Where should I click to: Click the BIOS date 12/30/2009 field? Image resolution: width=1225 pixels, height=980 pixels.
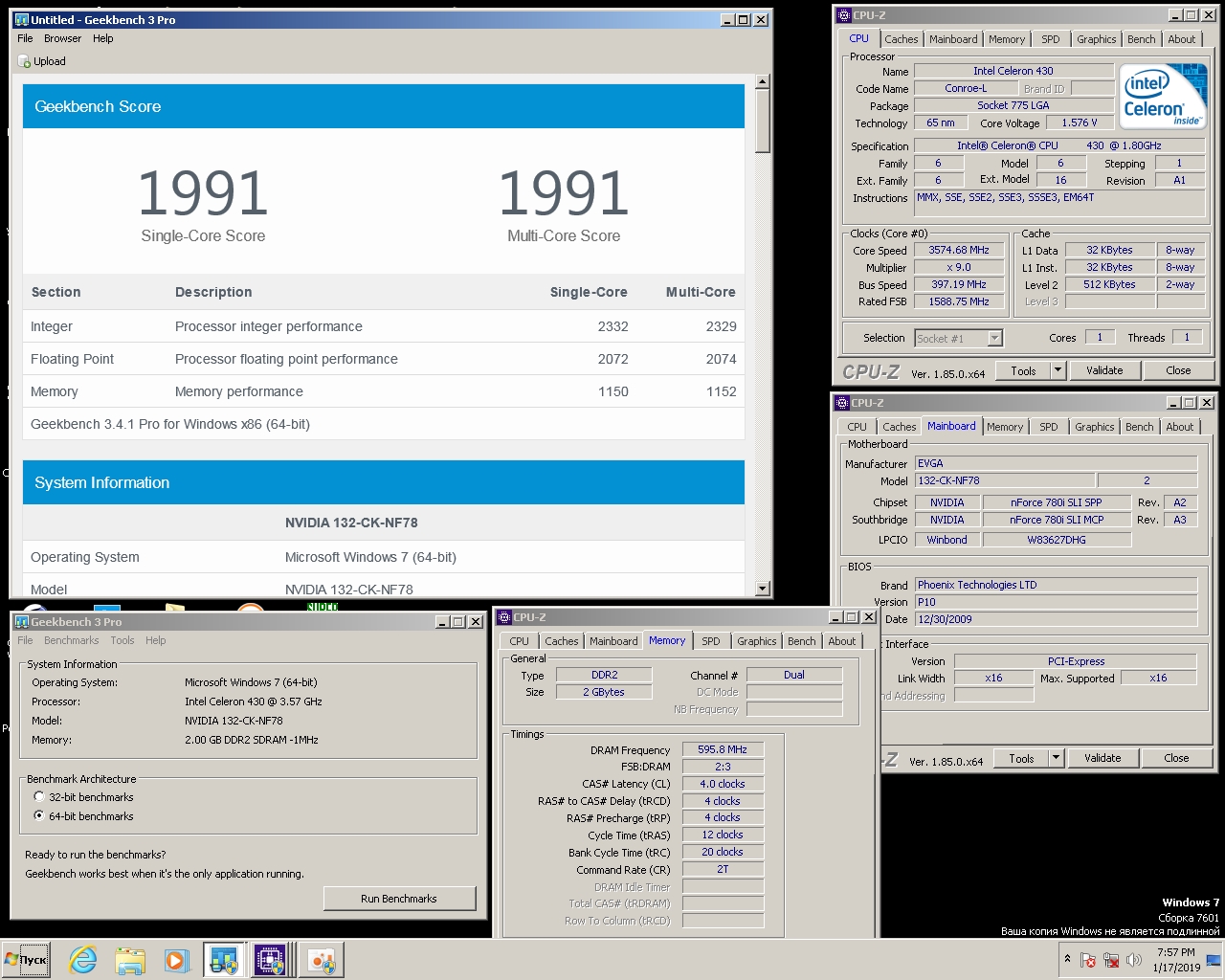point(1056,619)
